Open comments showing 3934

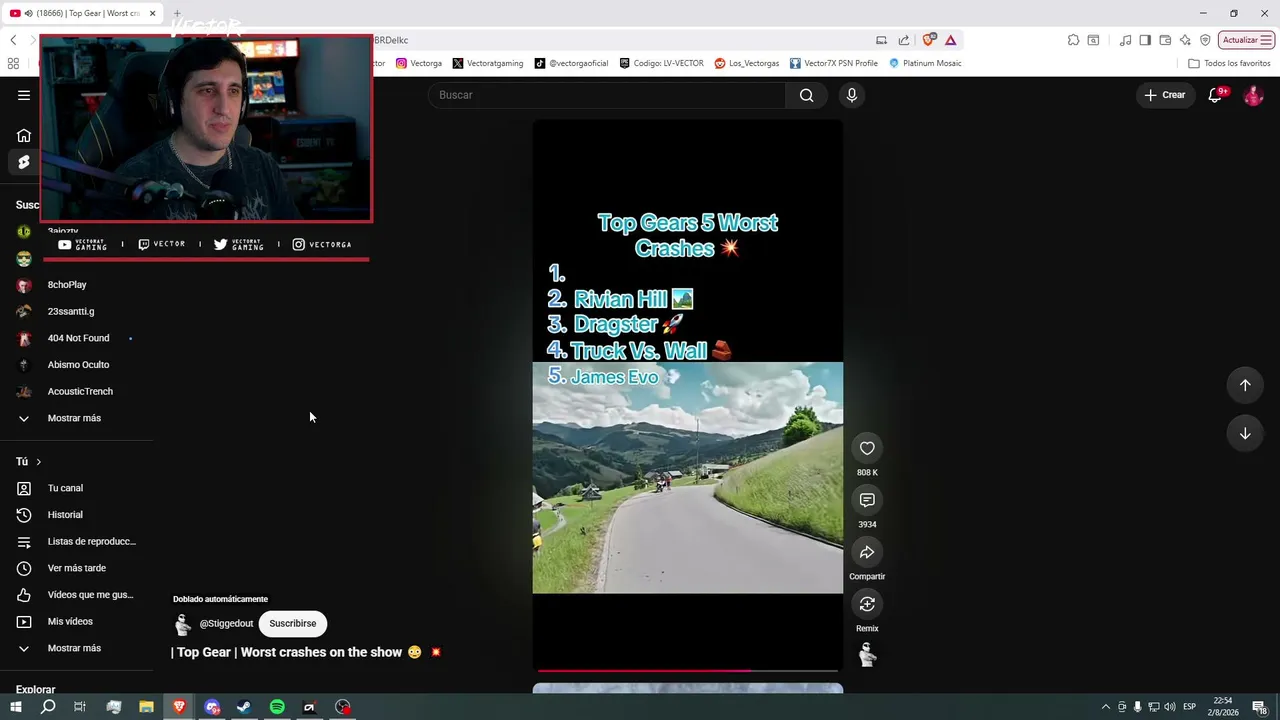[867, 500]
